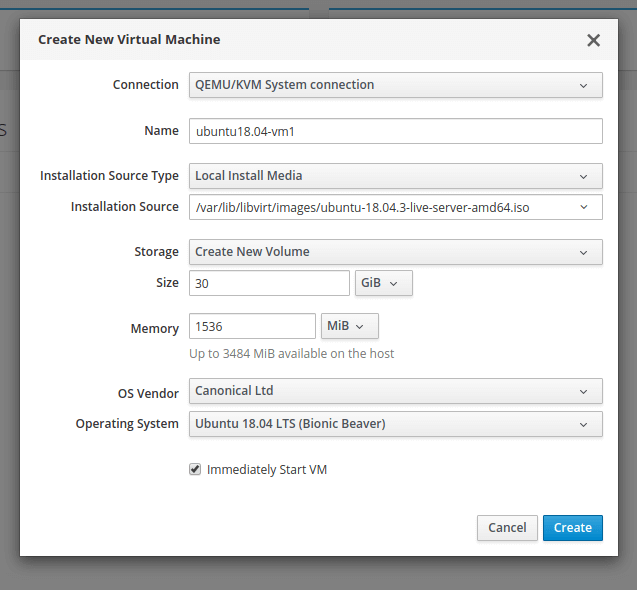Viewport: 637px width, 590px height.
Task: Click the storage Size input field
Action: click(x=269, y=283)
